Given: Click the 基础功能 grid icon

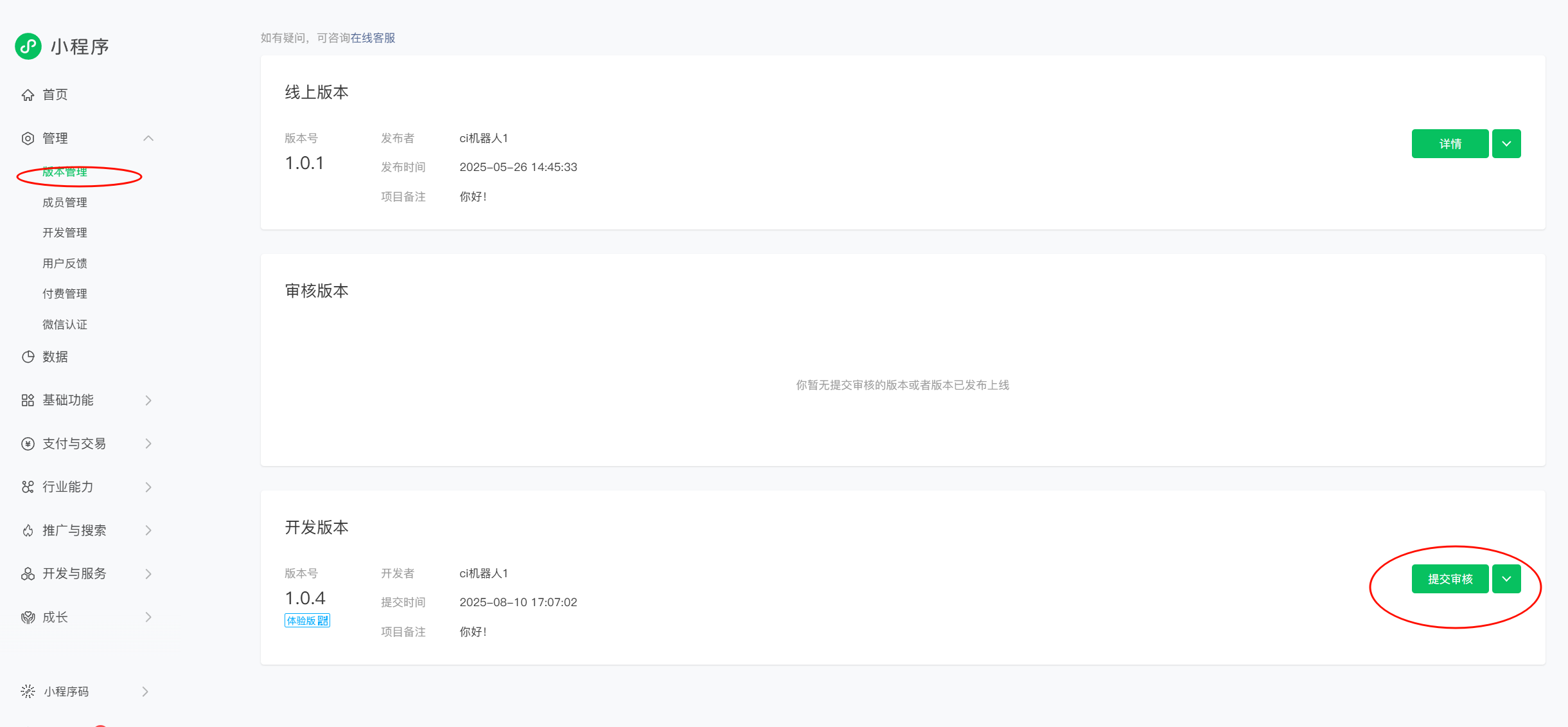Looking at the screenshot, I should coord(28,400).
